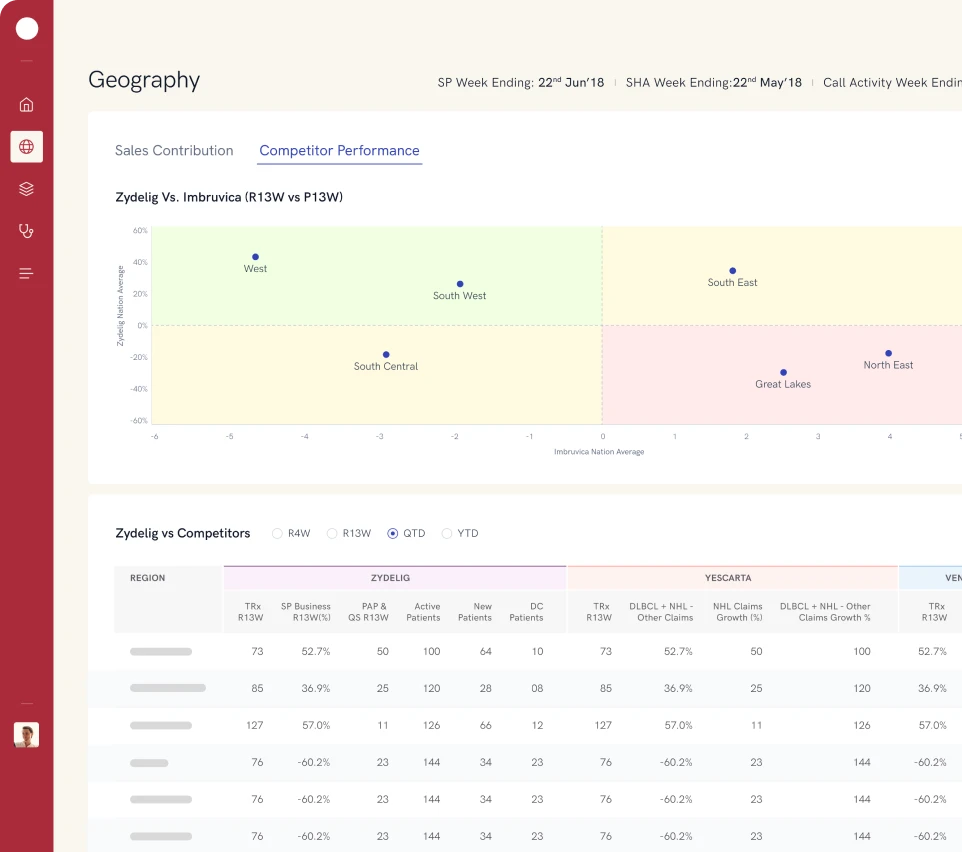Open the stethoscope sidebar icon
962x852 pixels.
(x=26, y=231)
